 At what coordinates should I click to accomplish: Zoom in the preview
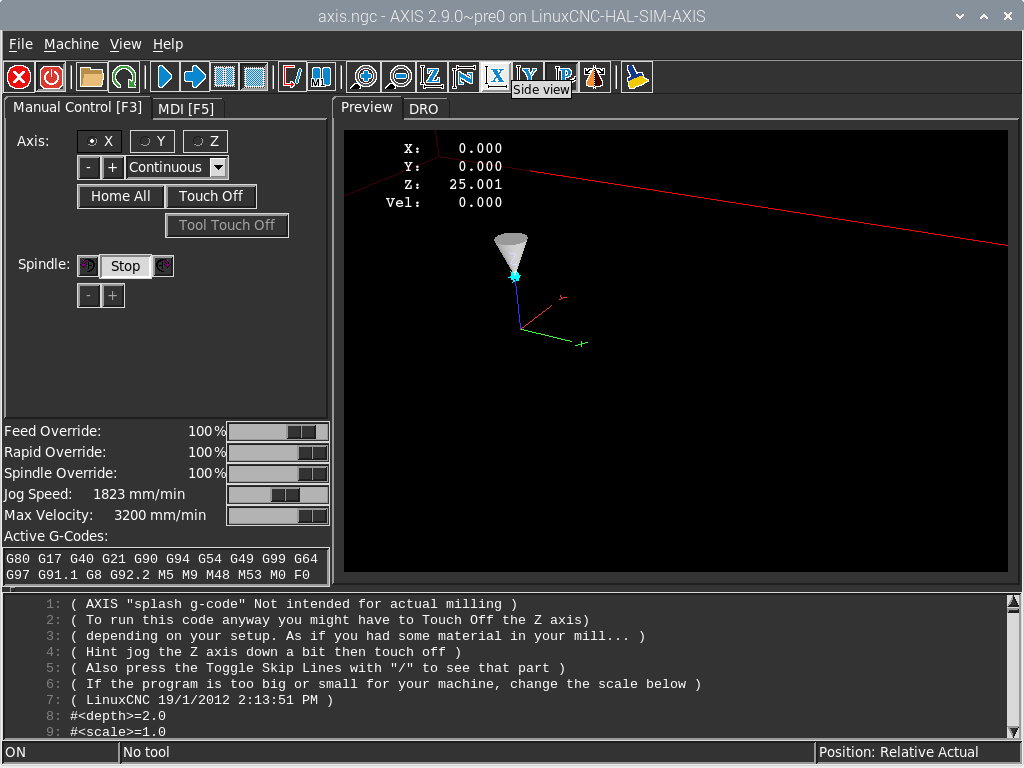pos(364,77)
